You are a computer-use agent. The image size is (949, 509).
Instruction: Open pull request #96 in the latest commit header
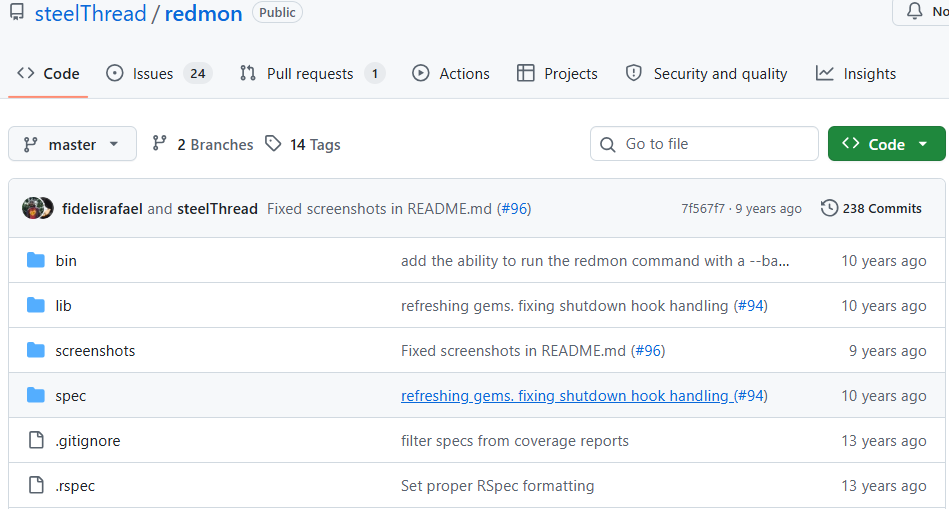pyautogui.click(x=515, y=209)
